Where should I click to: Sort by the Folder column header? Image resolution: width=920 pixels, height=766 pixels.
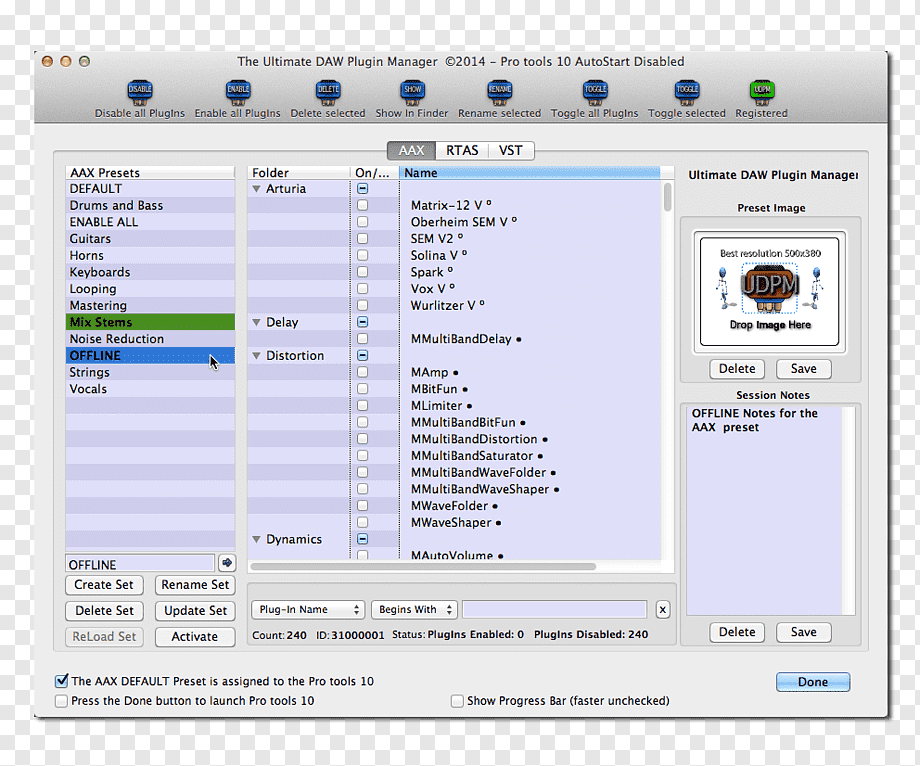pos(298,173)
